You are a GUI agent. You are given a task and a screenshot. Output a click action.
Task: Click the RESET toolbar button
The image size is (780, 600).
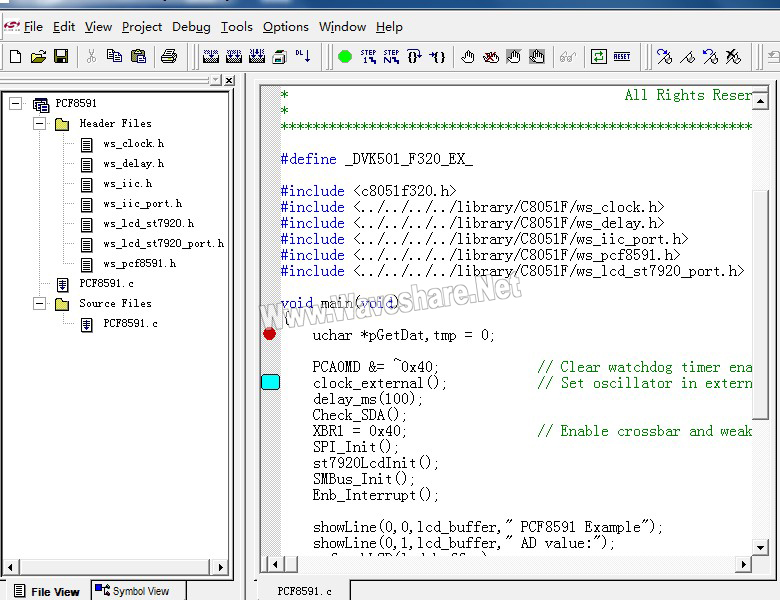622,57
